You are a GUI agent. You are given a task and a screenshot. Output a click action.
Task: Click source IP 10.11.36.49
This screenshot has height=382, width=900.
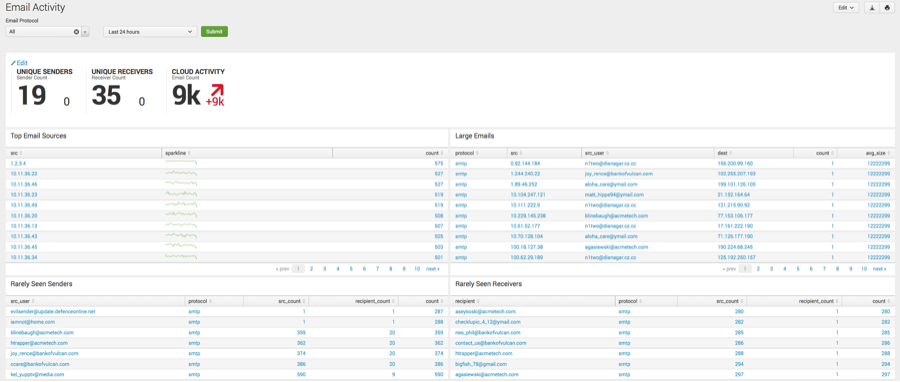(x=24, y=205)
